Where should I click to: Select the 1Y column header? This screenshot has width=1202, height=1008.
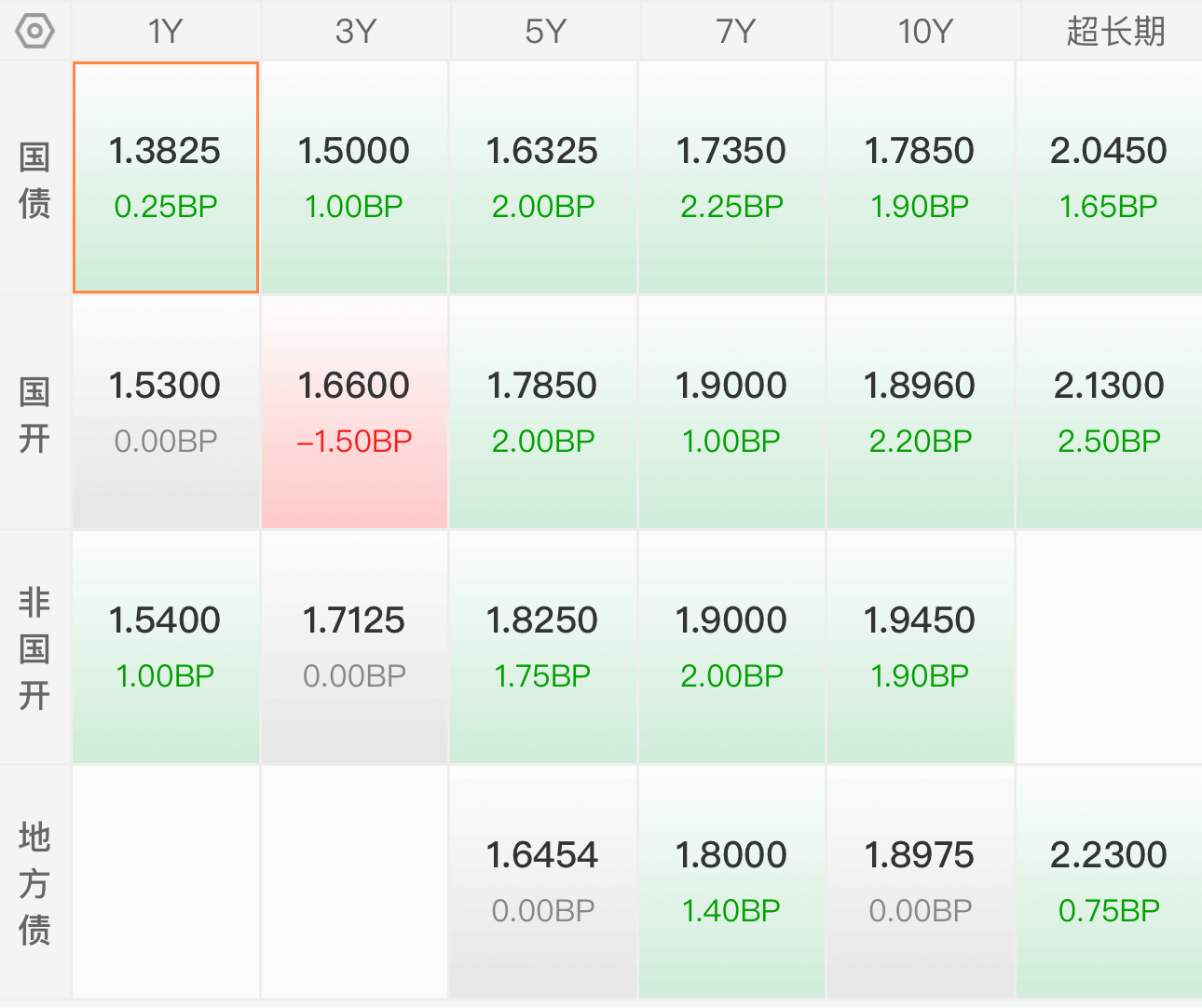pyautogui.click(x=166, y=31)
